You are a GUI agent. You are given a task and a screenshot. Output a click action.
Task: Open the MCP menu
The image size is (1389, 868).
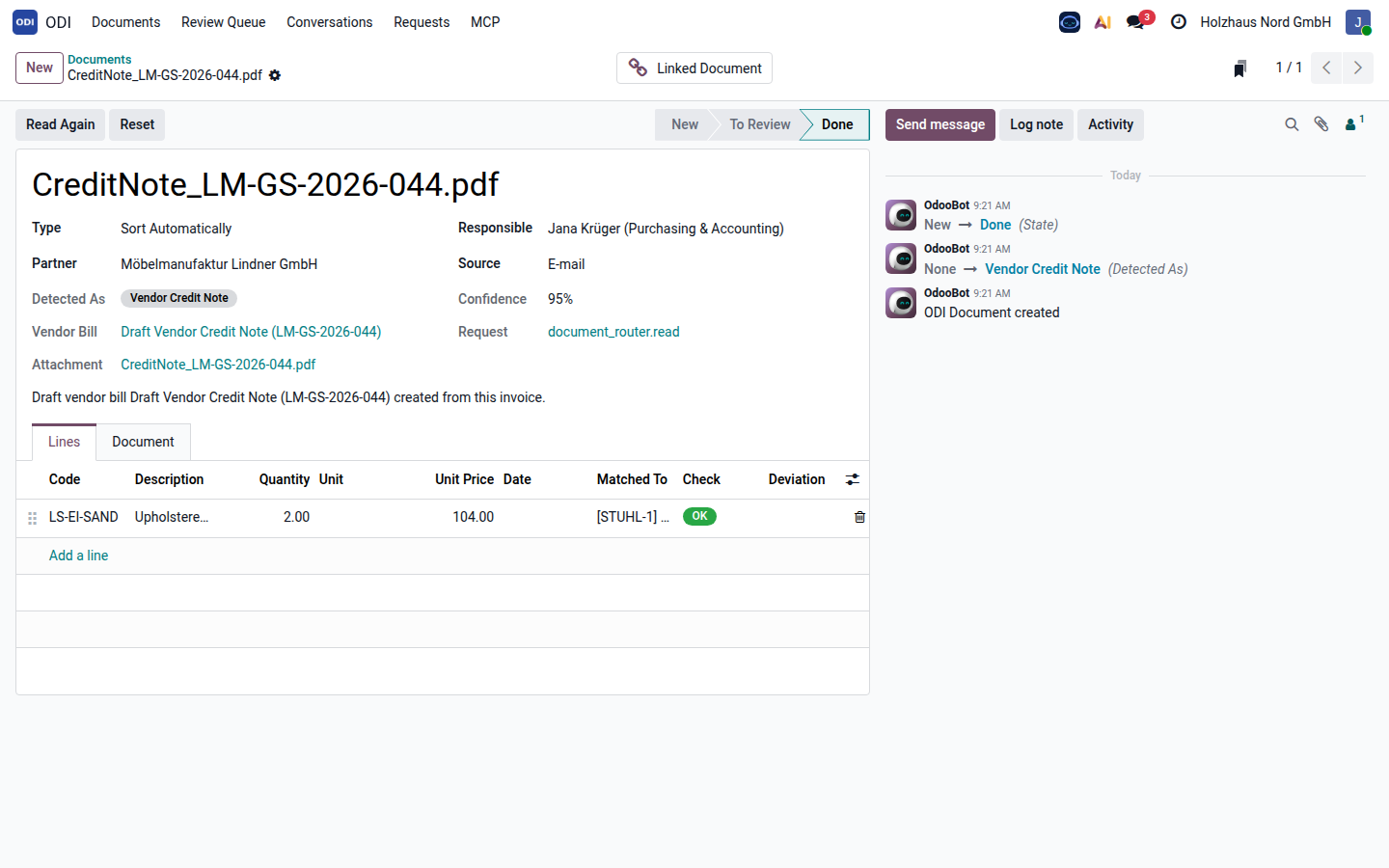(485, 22)
